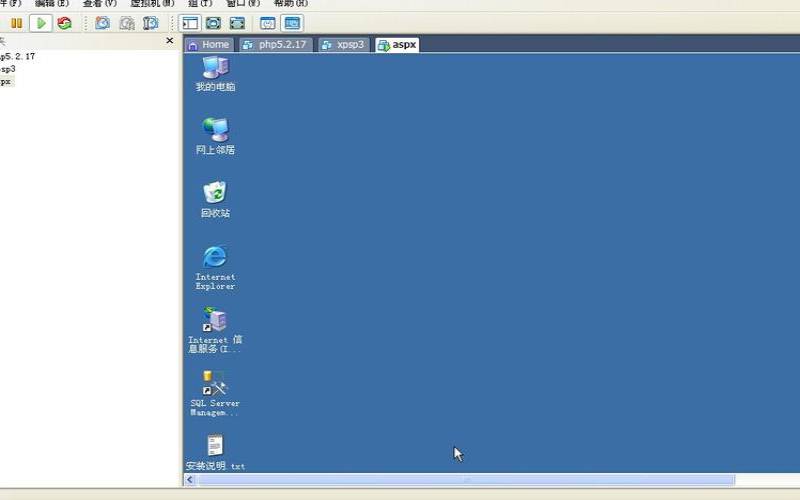
Task: Open the Snapshot Manager toolbar icon
Action: 151,23
